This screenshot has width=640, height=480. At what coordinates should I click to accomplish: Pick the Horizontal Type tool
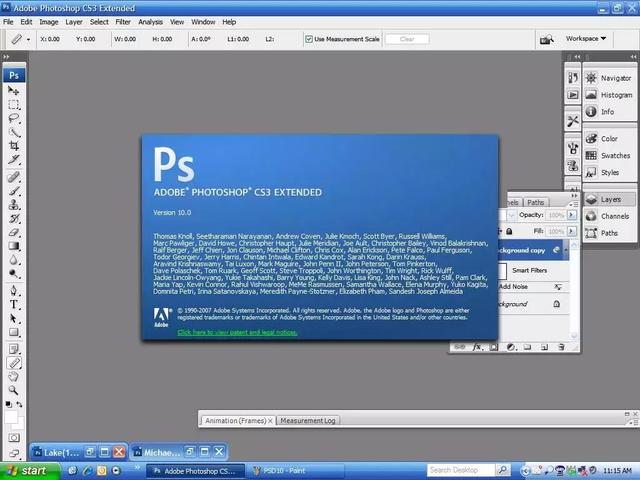click(x=14, y=304)
